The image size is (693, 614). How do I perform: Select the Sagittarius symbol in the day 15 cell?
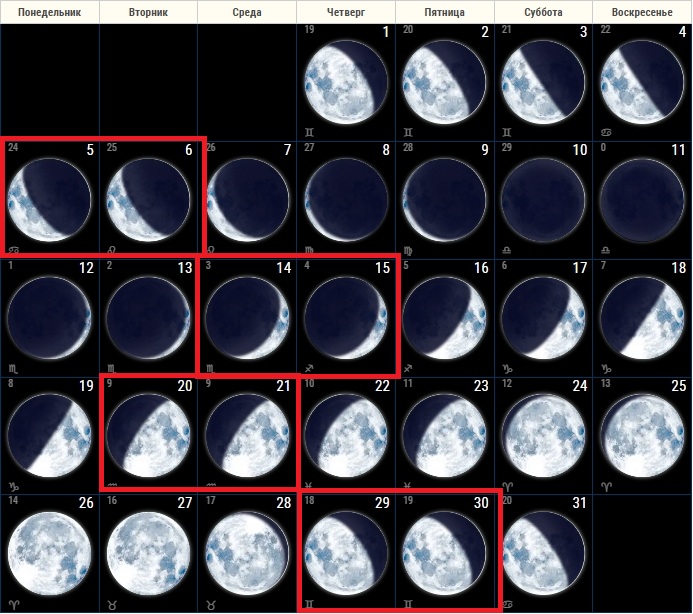pos(309,368)
